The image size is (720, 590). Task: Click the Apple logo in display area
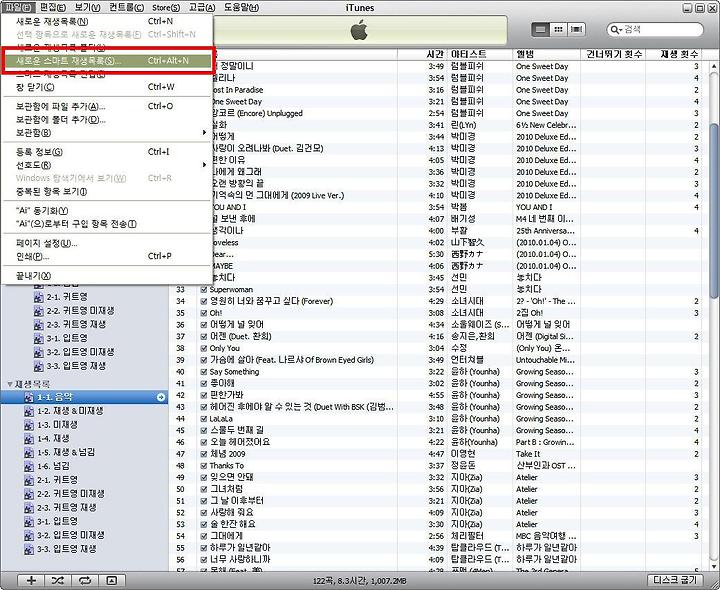(x=360, y=30)
